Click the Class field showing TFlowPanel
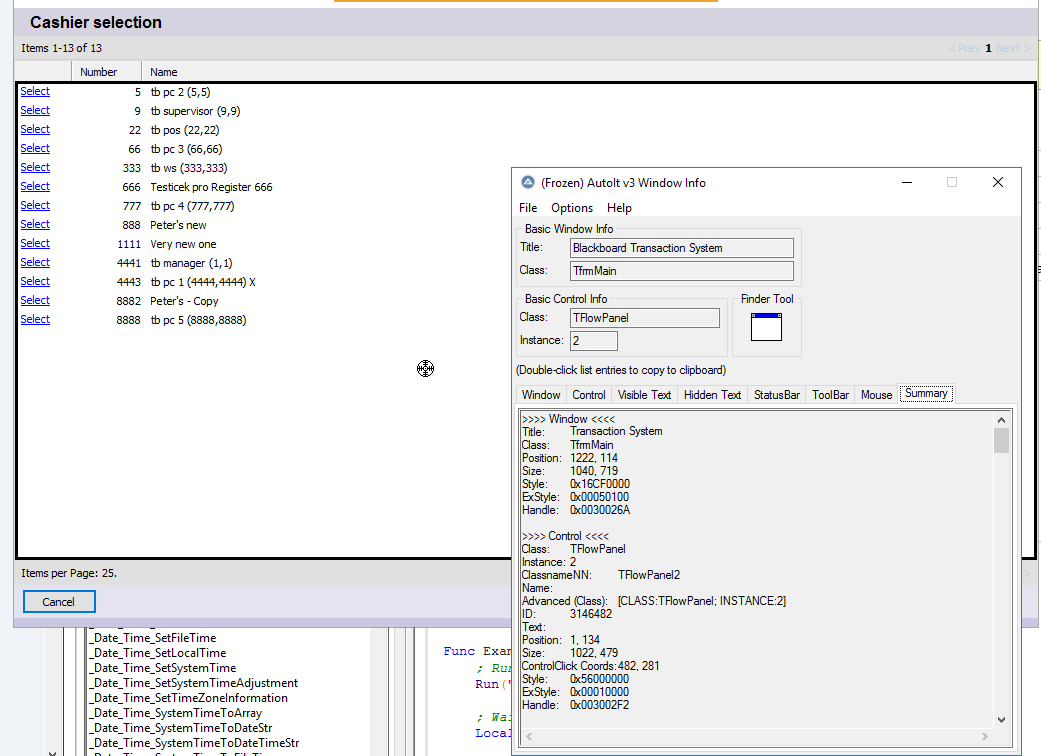This screenshot has height=756, width=1041. (644, 318)
